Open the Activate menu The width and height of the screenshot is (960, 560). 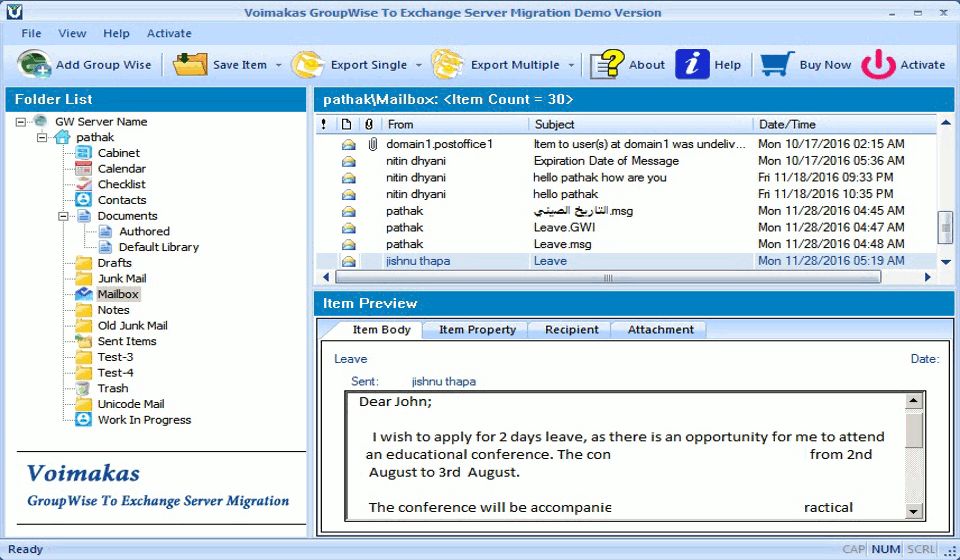pyautogui.click(x=169, y=33)
